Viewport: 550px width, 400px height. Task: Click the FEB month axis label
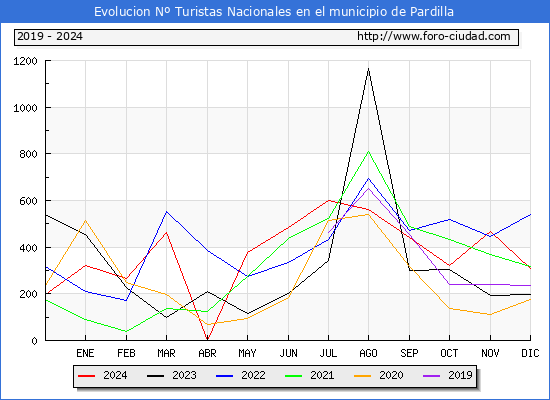(x=126, y=353)
